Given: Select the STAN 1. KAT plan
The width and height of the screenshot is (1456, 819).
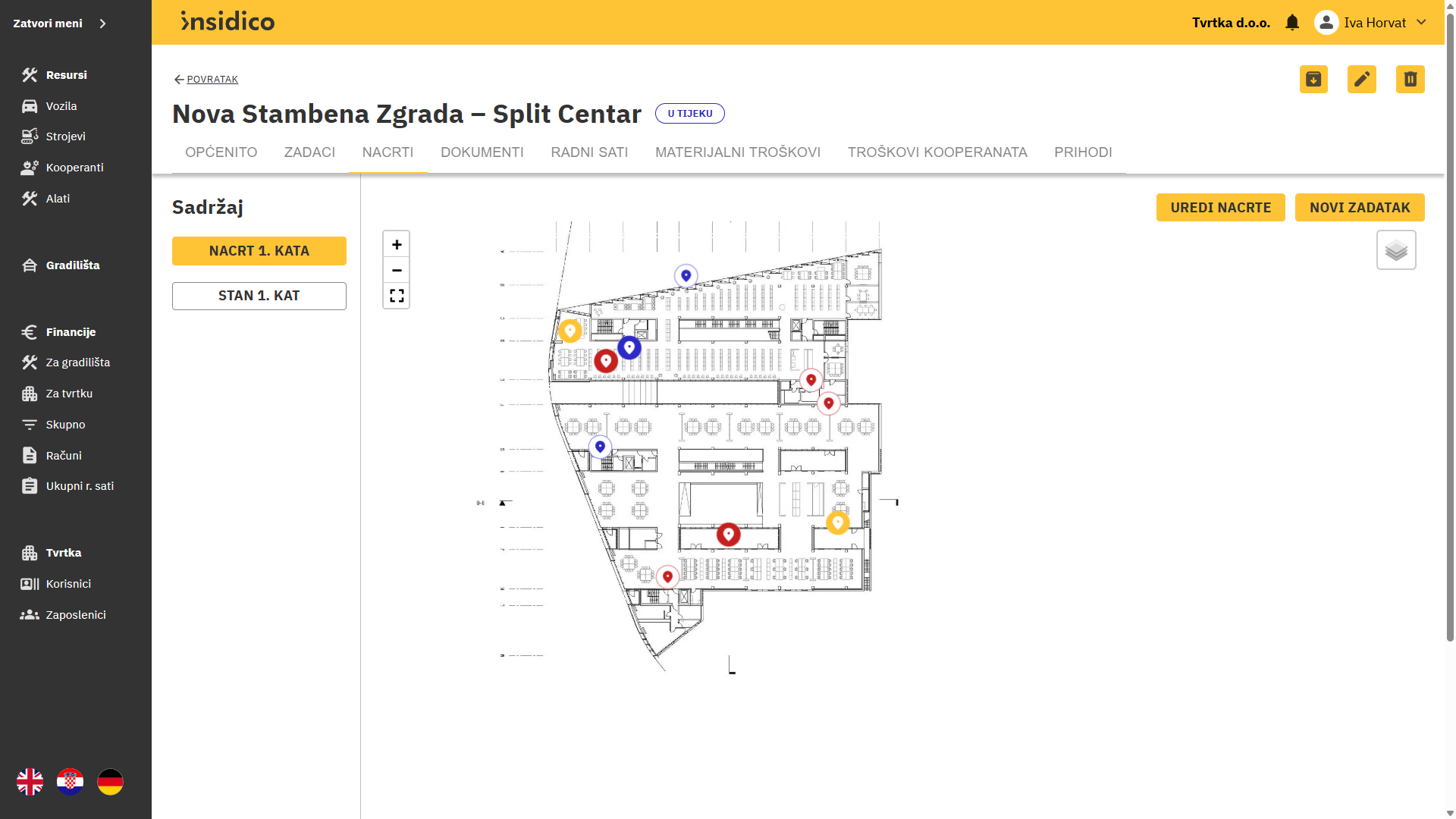Looking at the screenshot, I should (259, 296).
